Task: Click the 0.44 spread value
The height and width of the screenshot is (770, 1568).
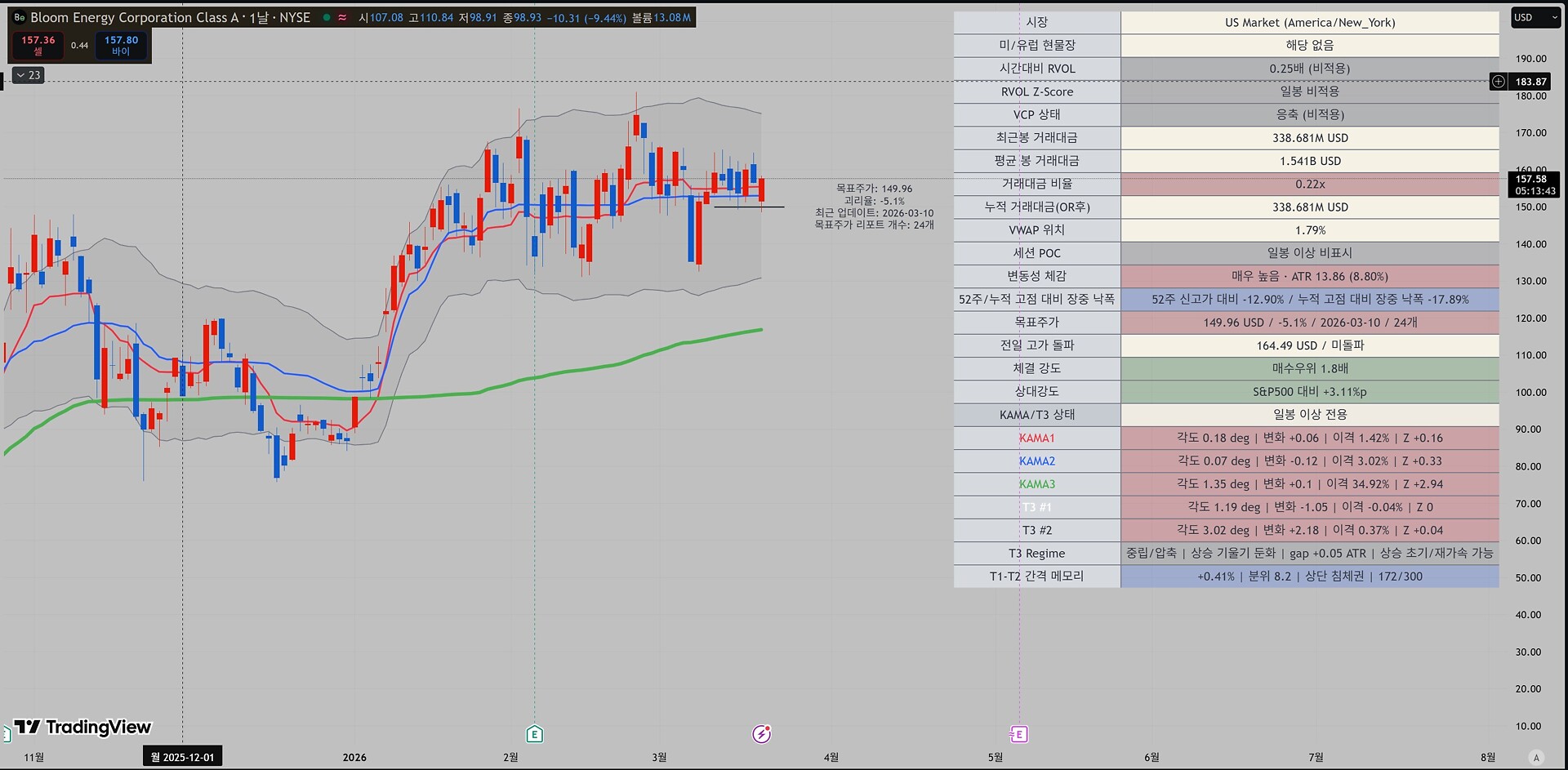Action: [79, 46]
